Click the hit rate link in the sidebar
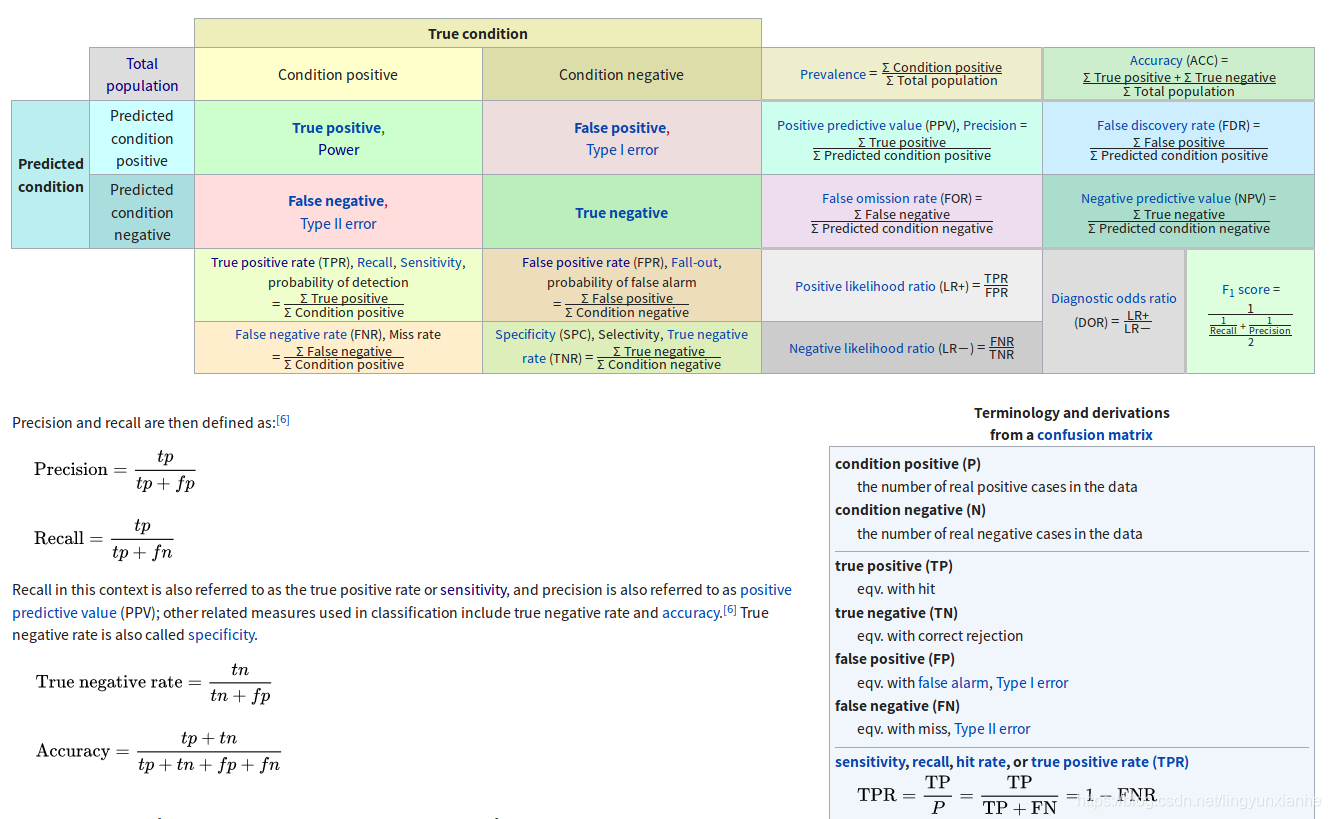Image resolution: width=1331 pixels, height=819 pixels. click(x=981, y=762)
